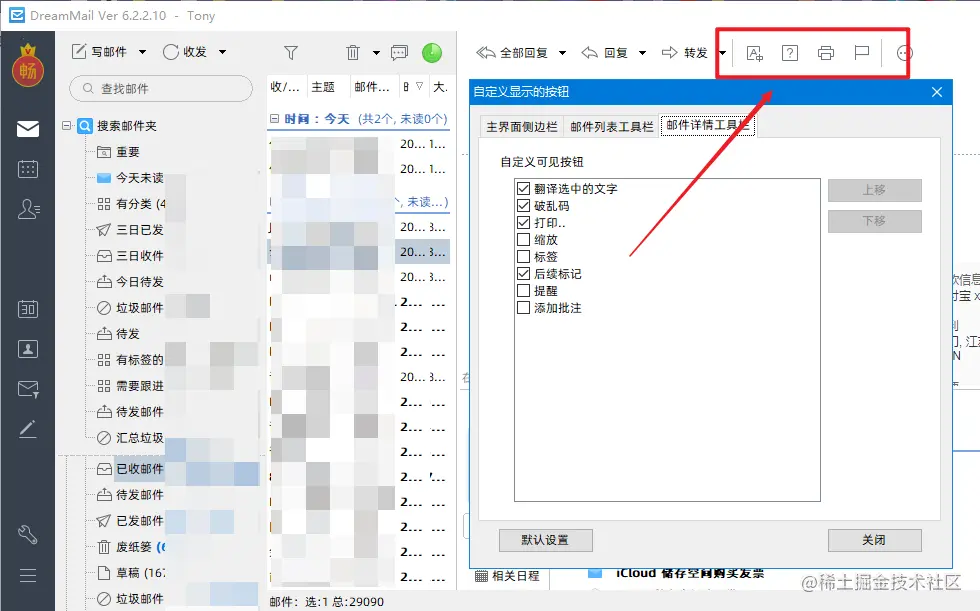This screenshot has height=611, width=980.
Task: Click the 主题 column header
Action: point(323,87)
